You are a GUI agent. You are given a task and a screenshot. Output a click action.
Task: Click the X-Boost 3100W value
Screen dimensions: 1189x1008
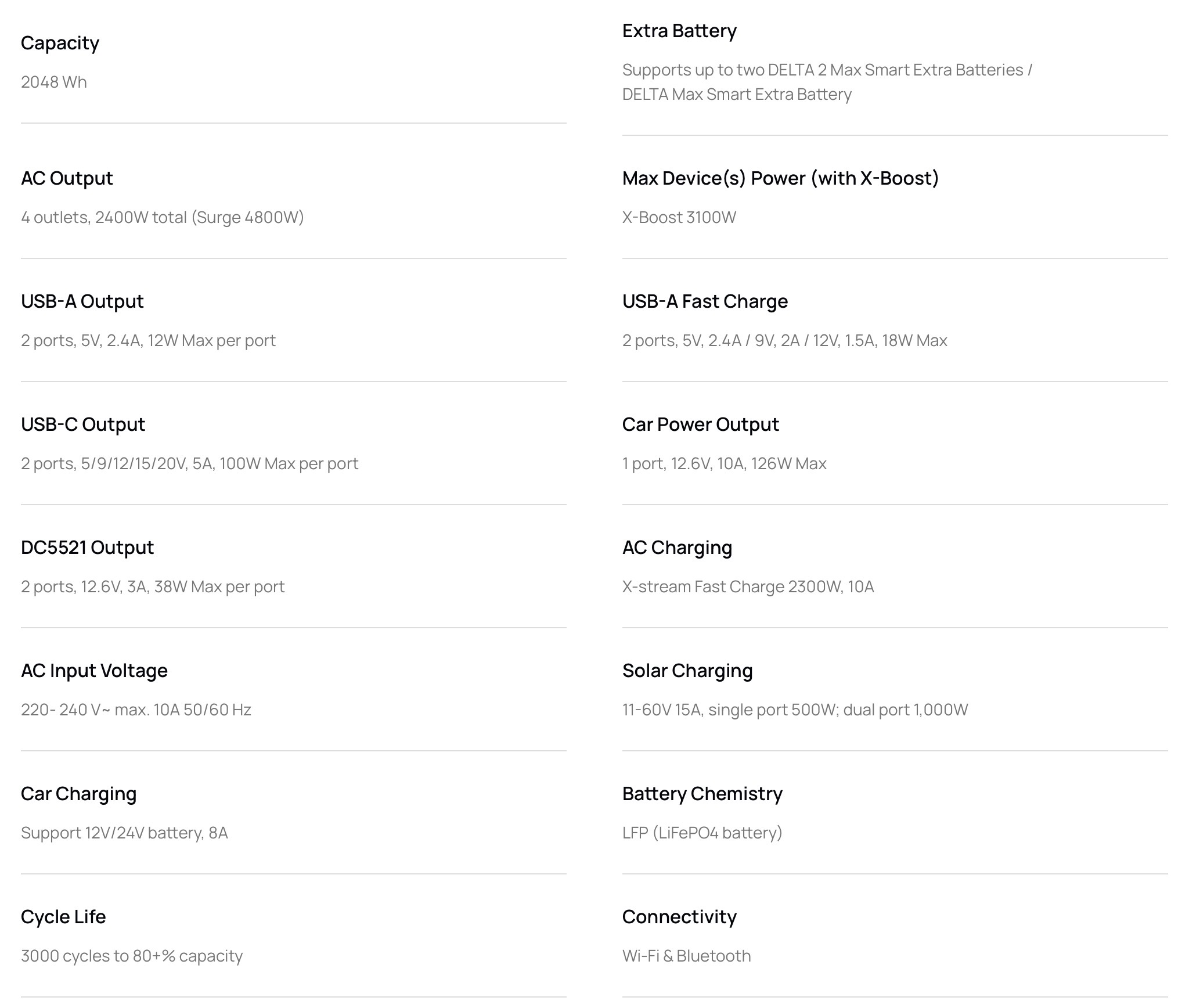pos(679,217)
